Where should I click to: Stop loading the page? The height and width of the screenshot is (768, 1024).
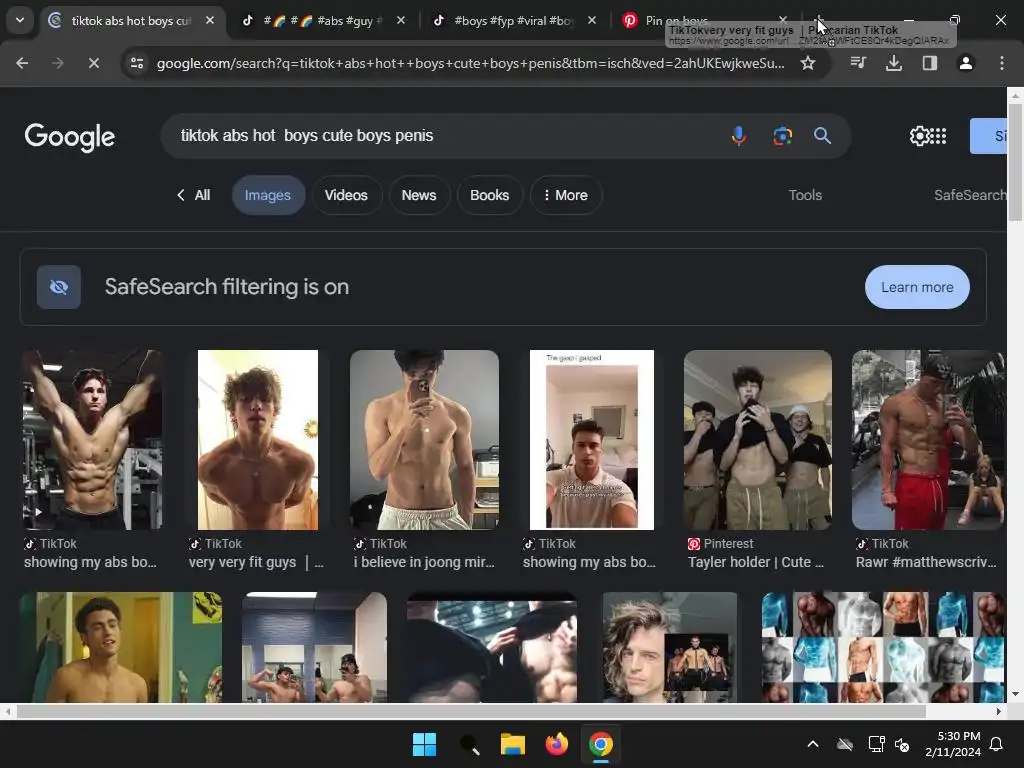(93, 63)
